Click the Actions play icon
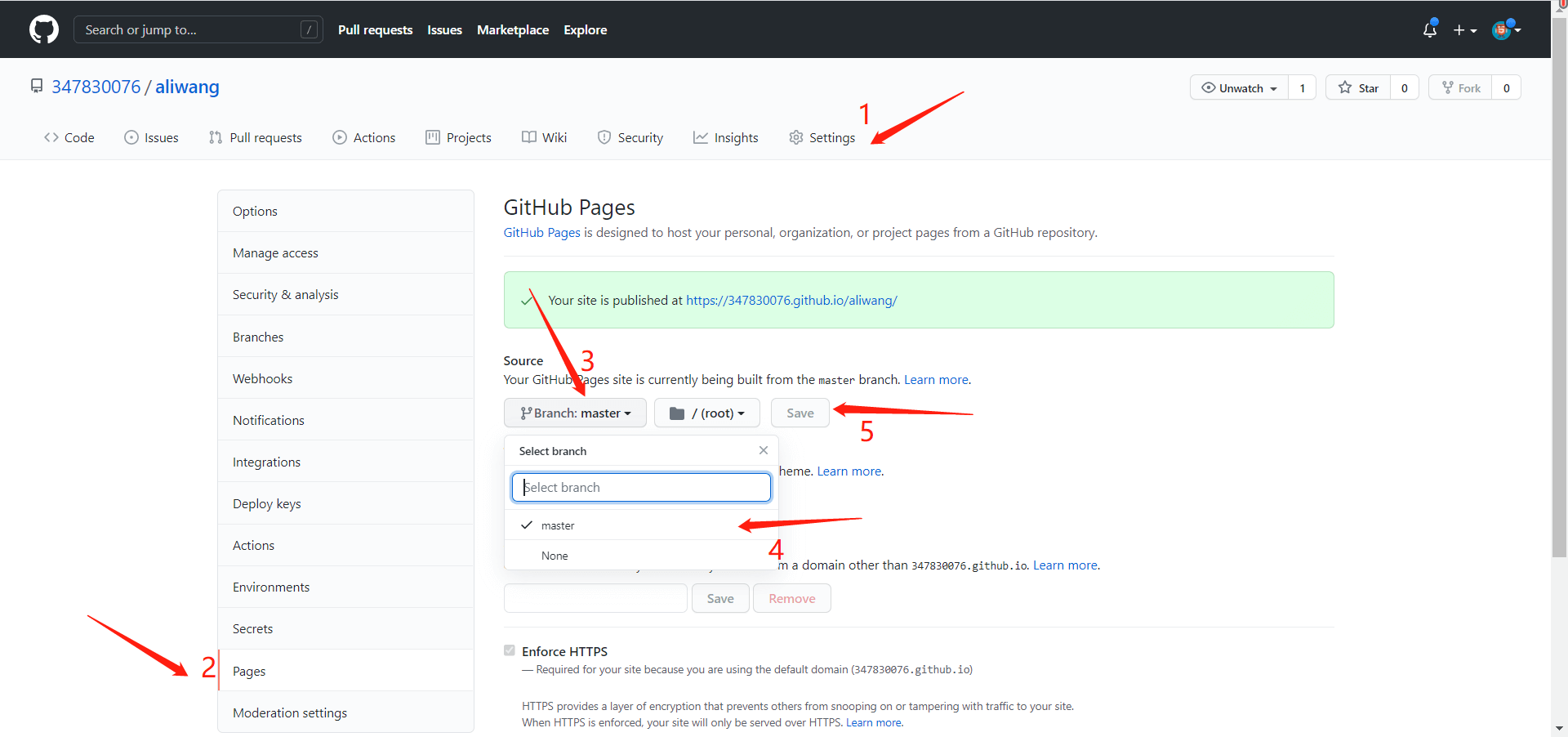Image resolution: width=1568 pixels, height=737 pixels. (x=340, y=137)
